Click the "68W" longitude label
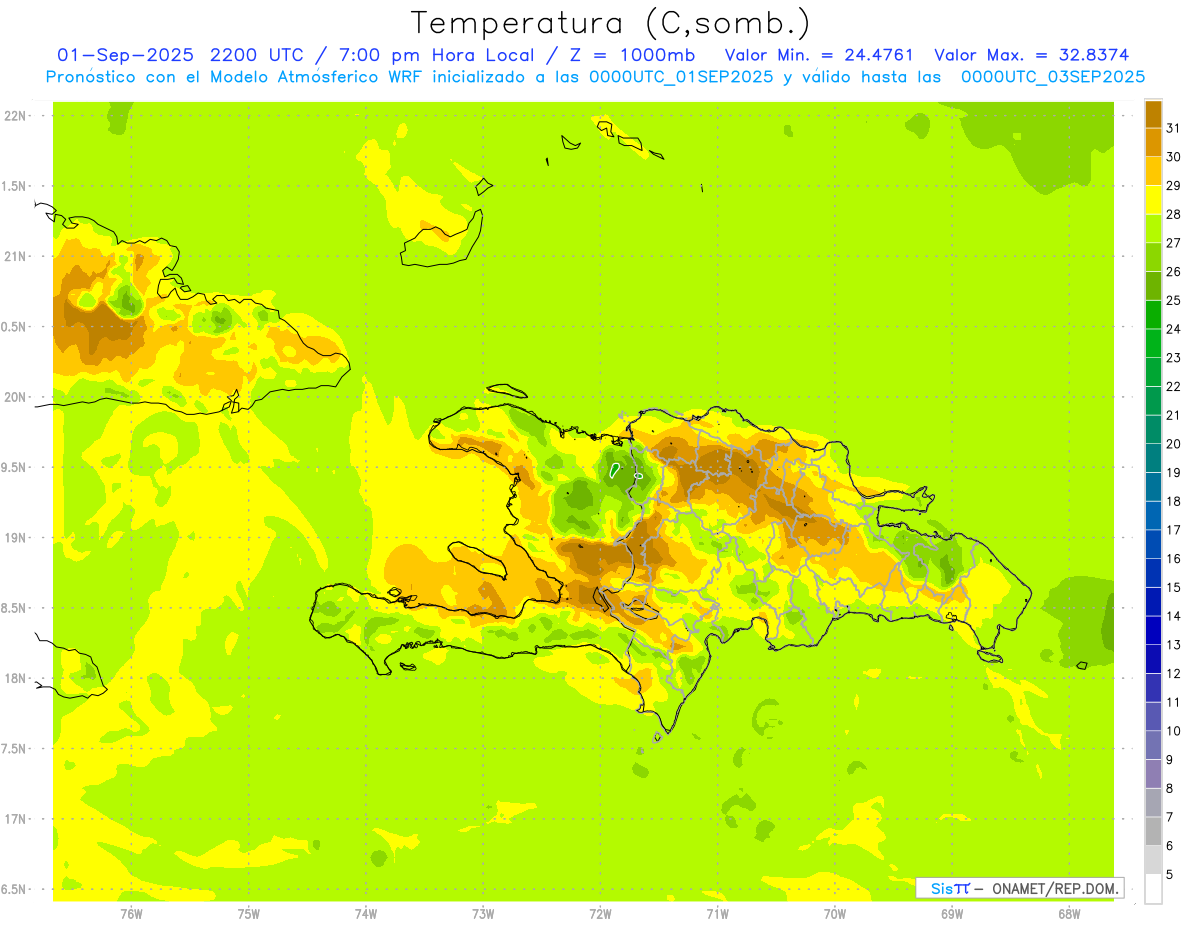 (x=1068, y=913)
